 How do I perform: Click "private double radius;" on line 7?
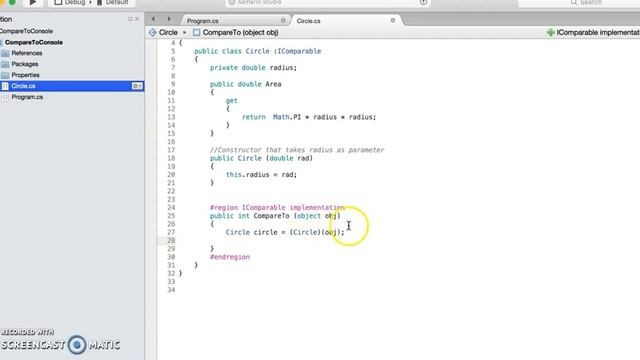[253, 68]
